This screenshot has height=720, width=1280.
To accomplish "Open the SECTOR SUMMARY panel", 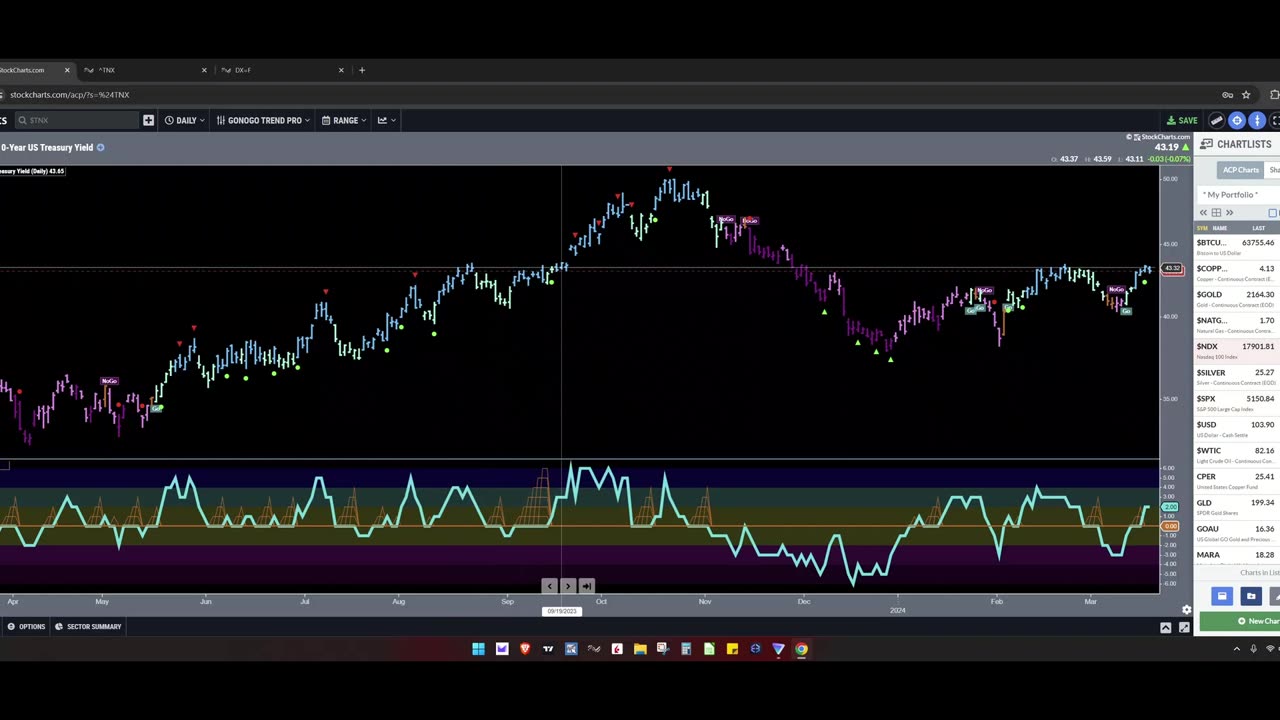I will [88, 627].
